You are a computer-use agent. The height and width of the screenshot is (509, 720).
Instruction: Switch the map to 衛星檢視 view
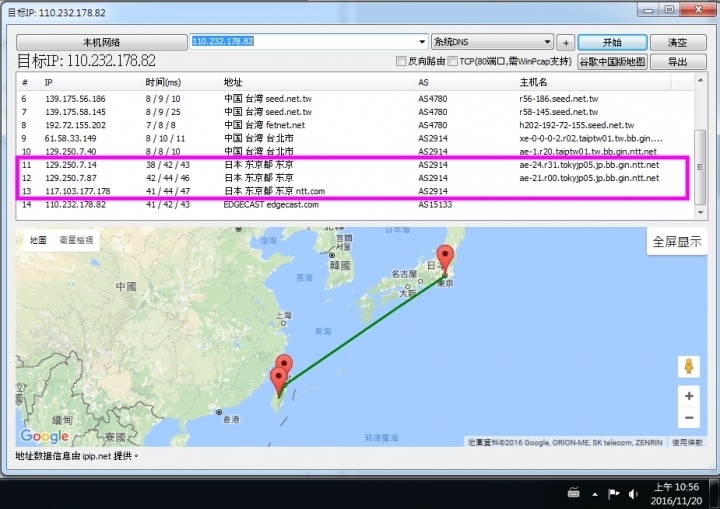click(x=76, y=240)
